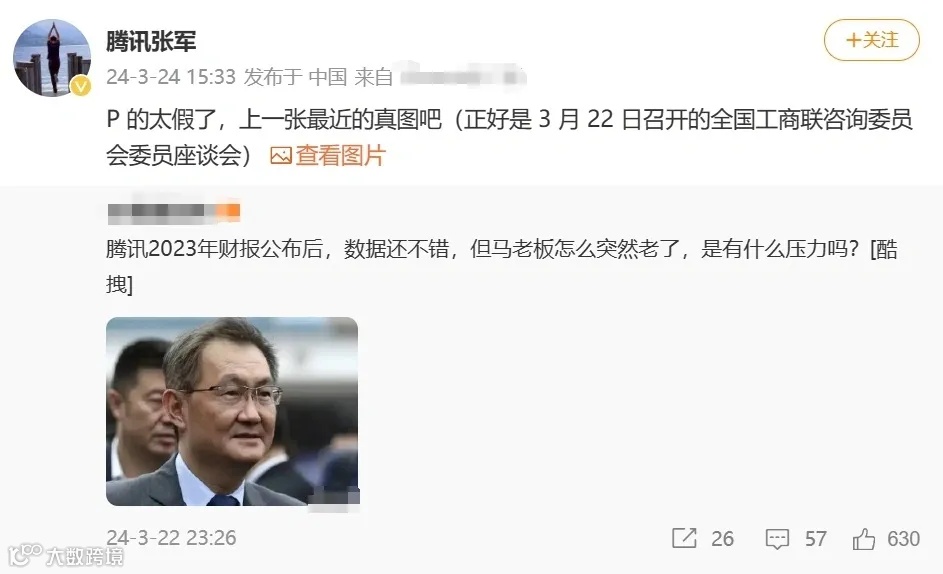Viewport: 943px width, 574px height.
Task: Open comments via the speech bubble icon
Action: 777,539
